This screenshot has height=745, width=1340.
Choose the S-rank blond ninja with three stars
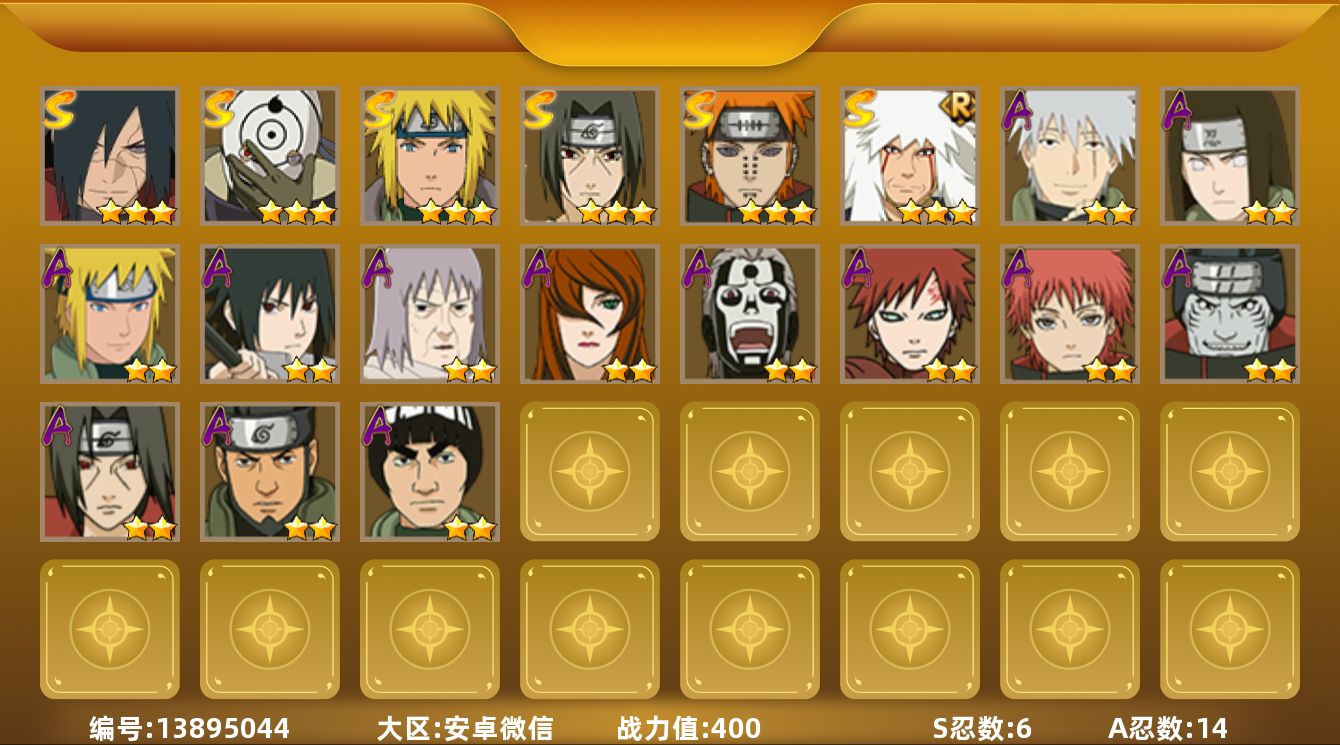[x=430, y=156]
